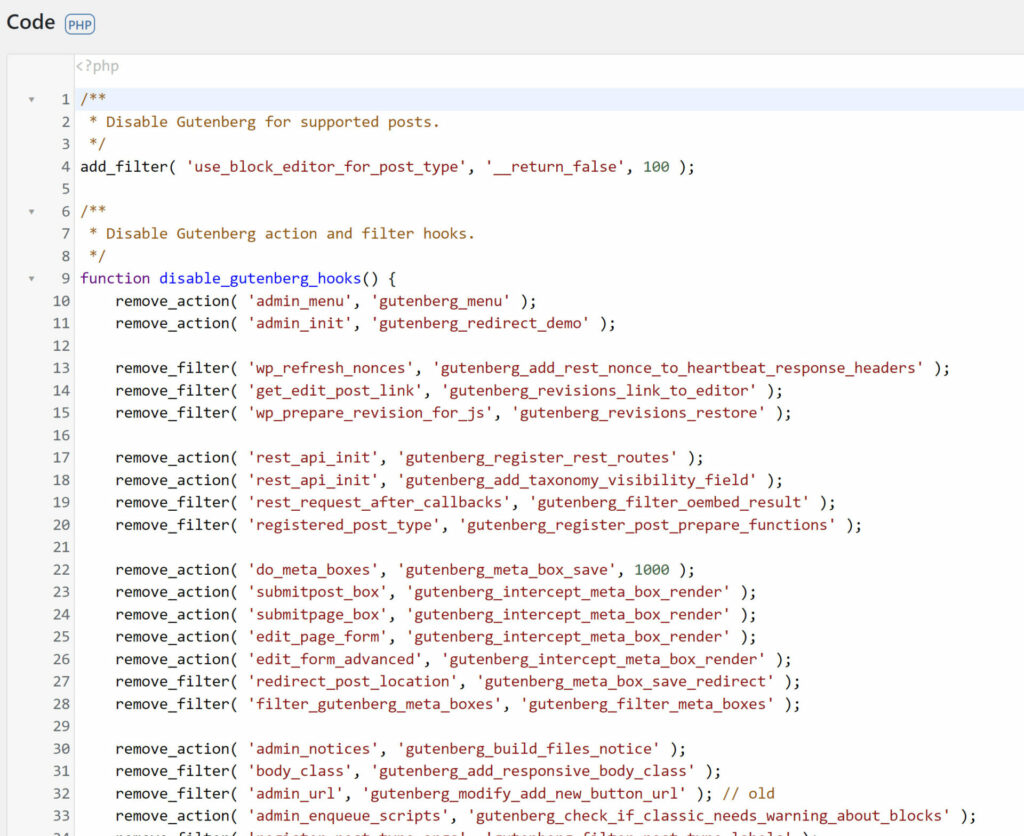
Task: Click the 'gutenberg_filter_meta_boxes' string on line 28
Action: tap(647, 704)
